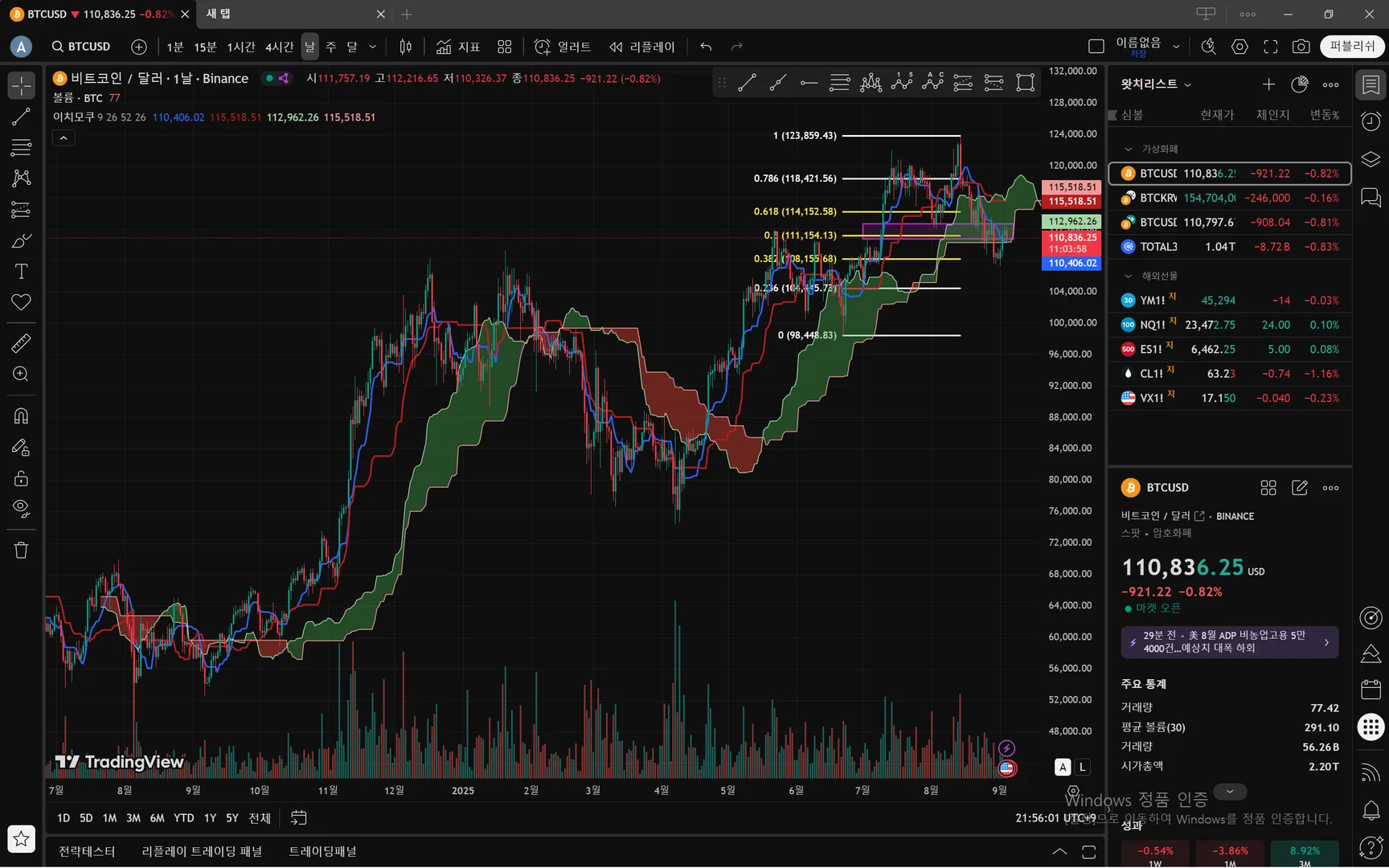1389x868 pixels.
Task: Open the 전략테스터 tab
Action: click(x=87, y=851)
